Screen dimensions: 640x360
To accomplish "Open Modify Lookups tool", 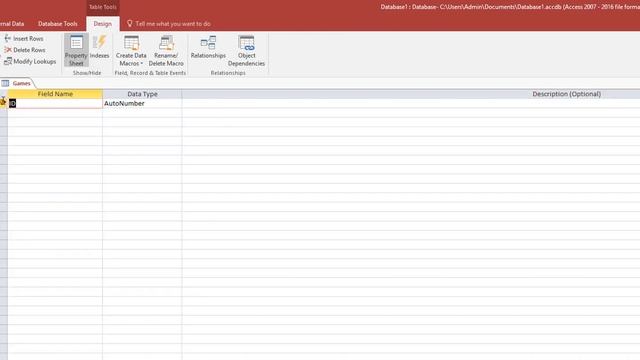I will [30, 61].
